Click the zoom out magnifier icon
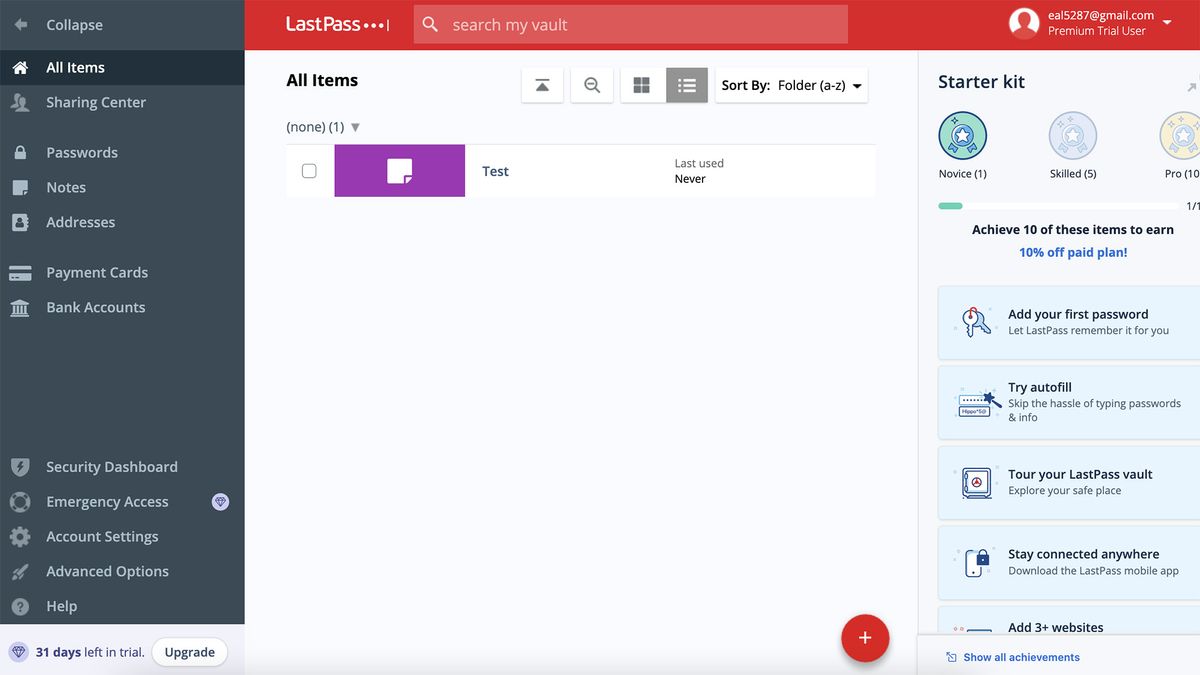The height and width of the screenshot is (675, 1200). pyautogui.click(x=591, y=85)
